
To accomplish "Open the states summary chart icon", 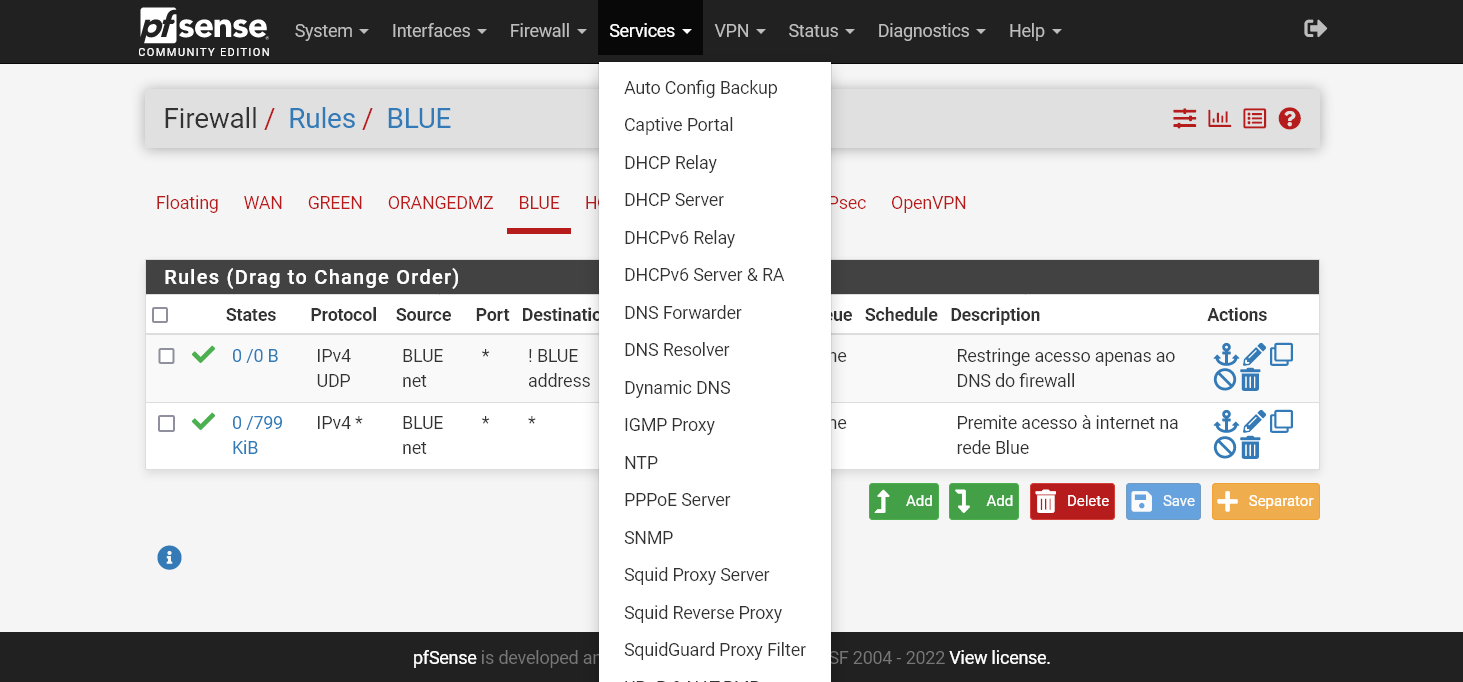I will coord(1219,118).
